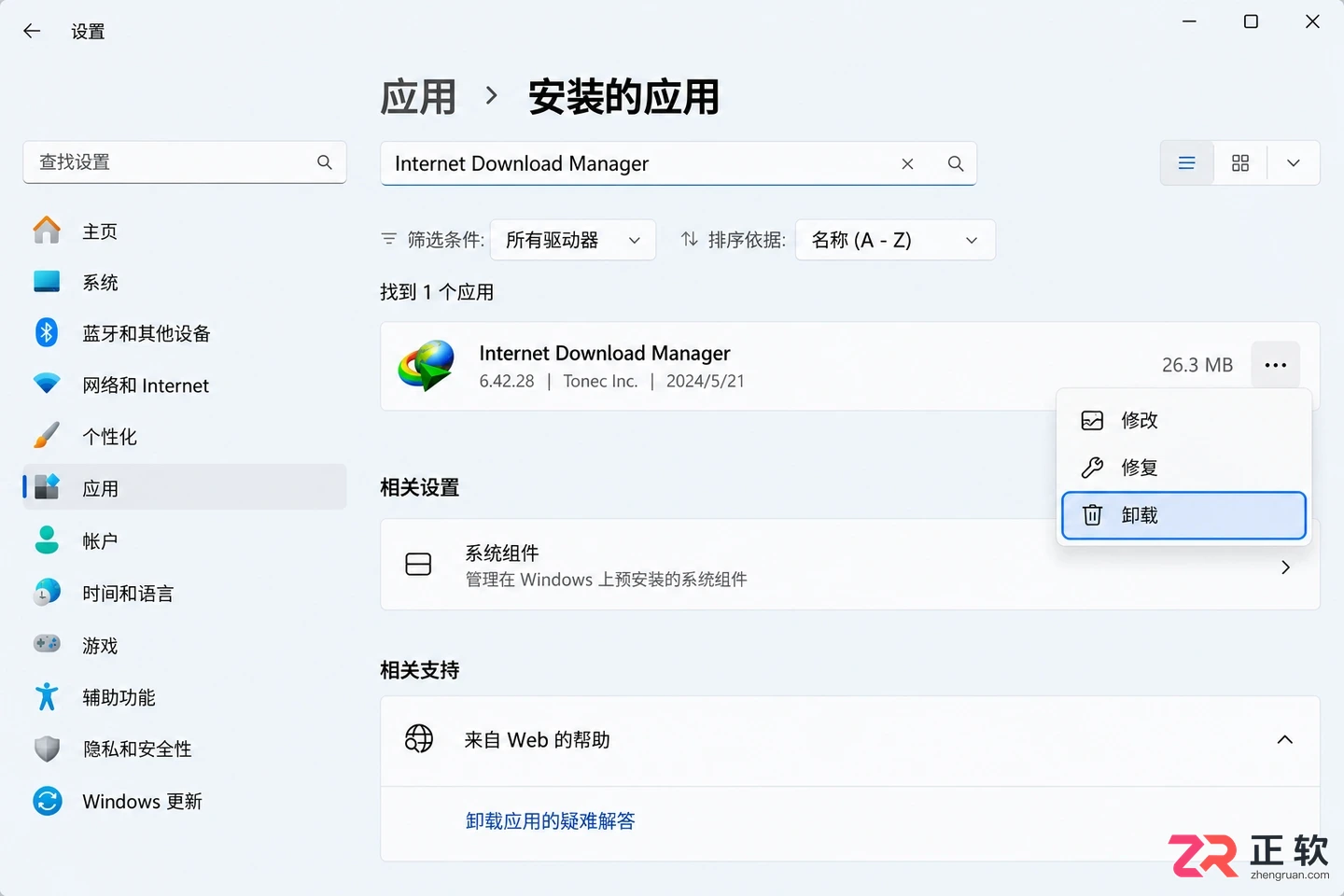Click the three-dot more options button

pyautogui.click(x=1276, y=365)
